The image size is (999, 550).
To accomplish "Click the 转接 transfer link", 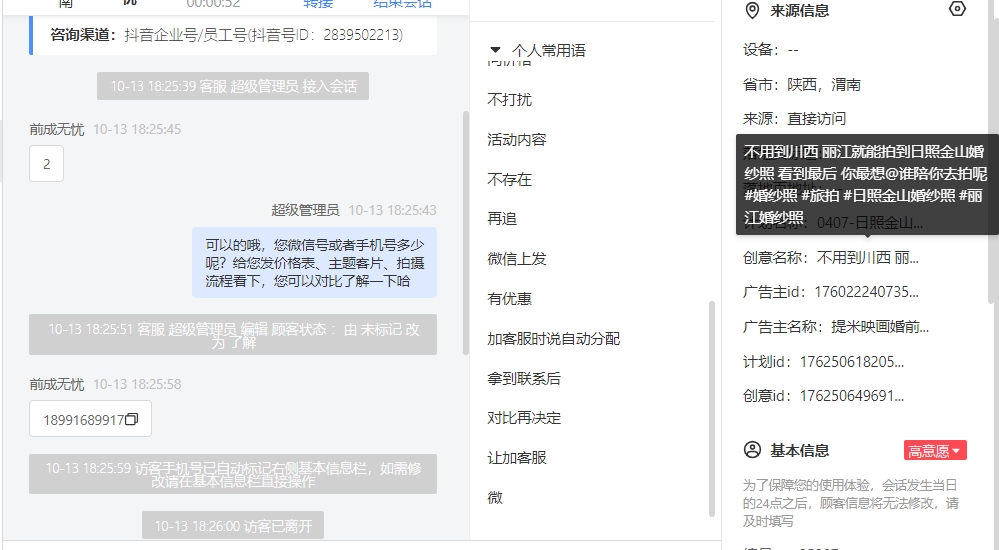I will pyautogui.click(x=318, y=3).
